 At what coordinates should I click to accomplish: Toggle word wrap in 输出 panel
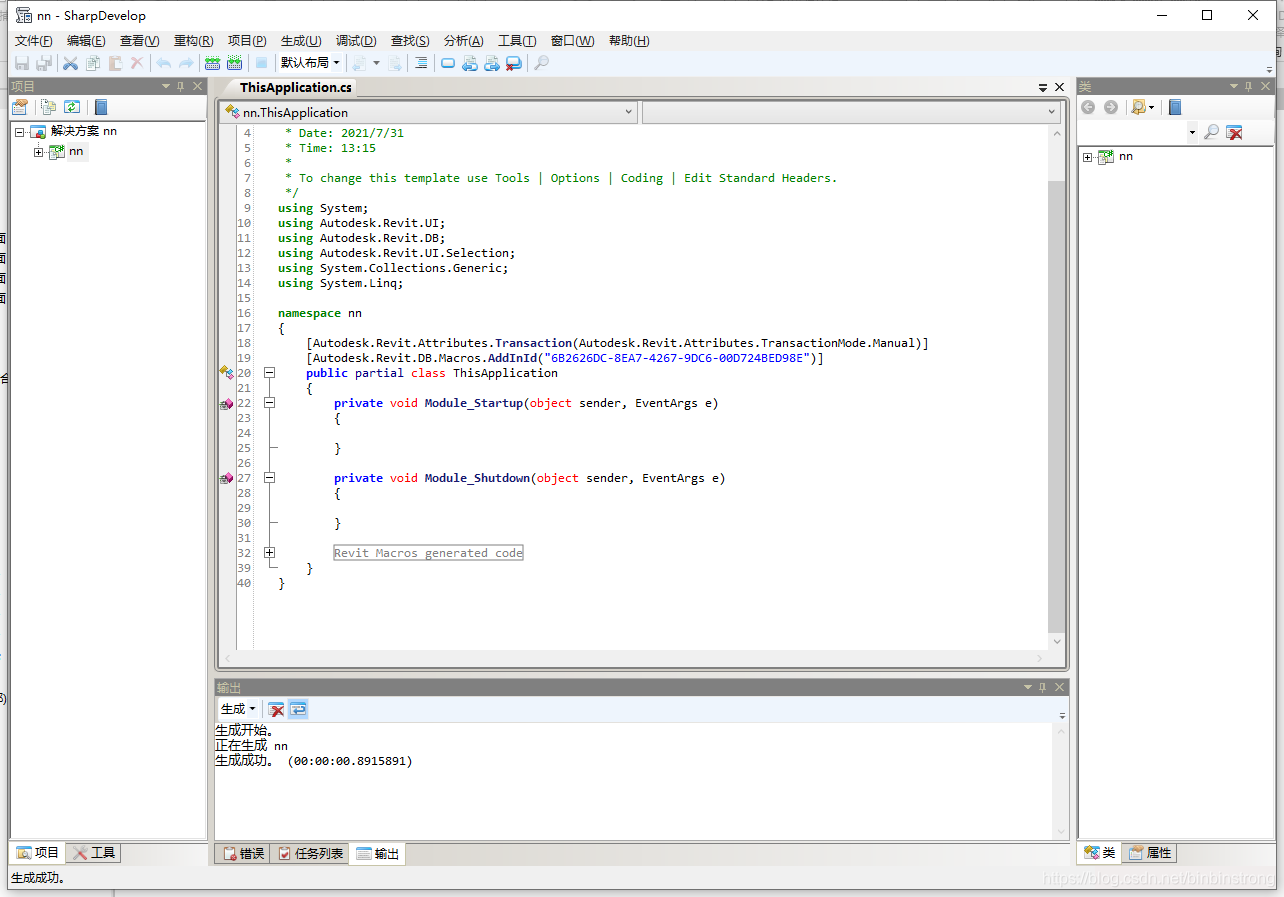tap(298, 709)
